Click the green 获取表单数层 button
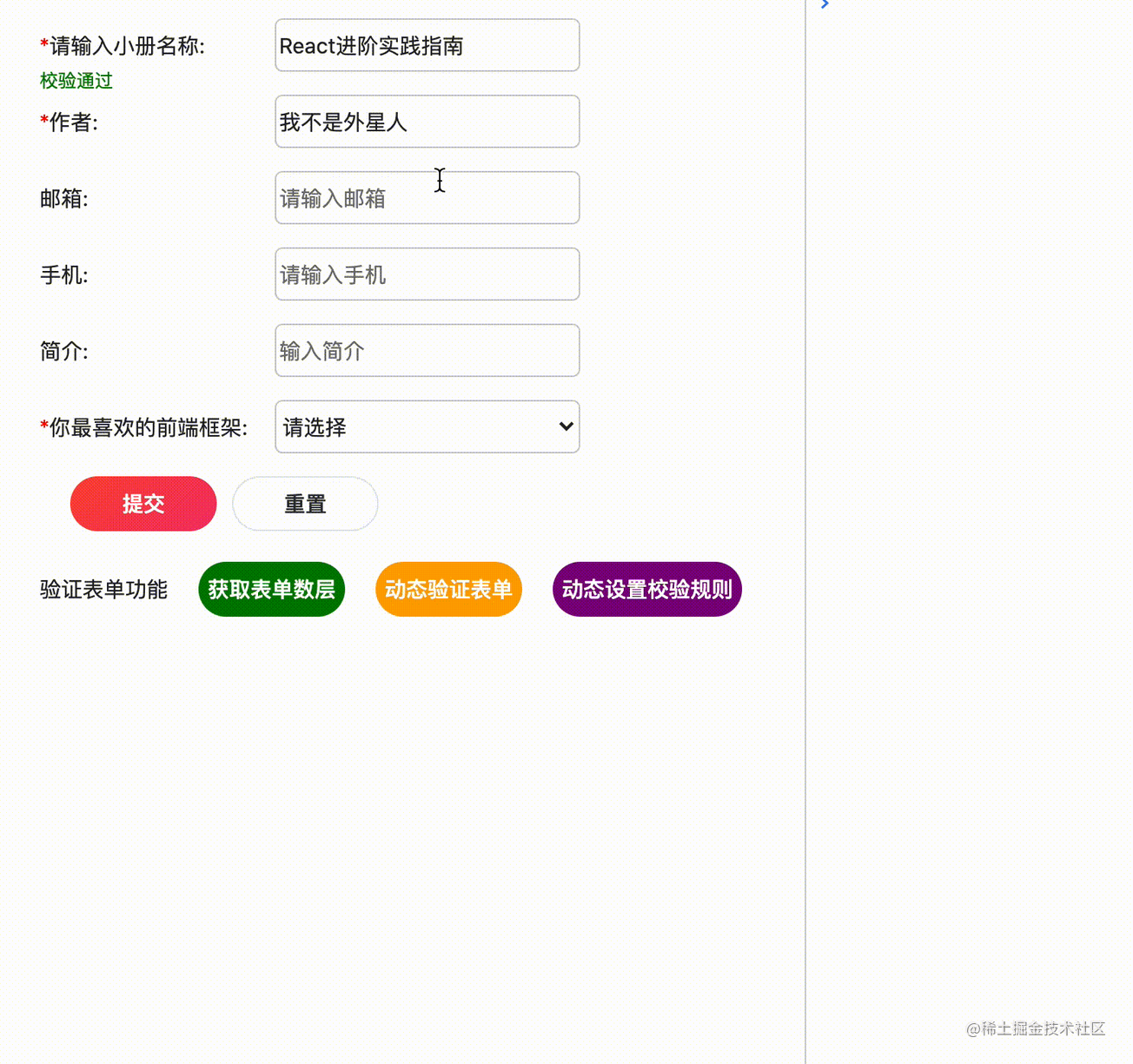This screenshot has height=1064, width=1133. click(271, 589)
